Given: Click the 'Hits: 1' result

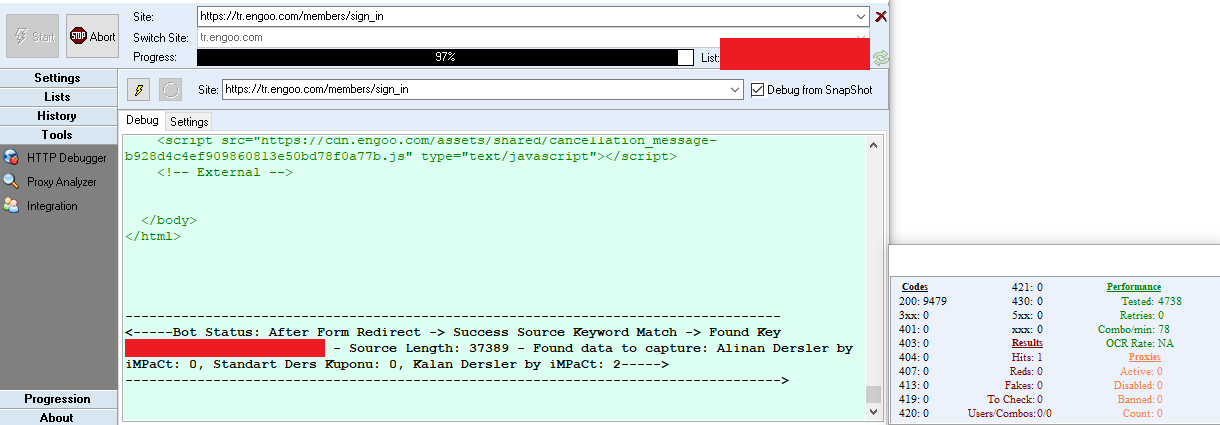Looking at the screenshot, I should 1025,357.
